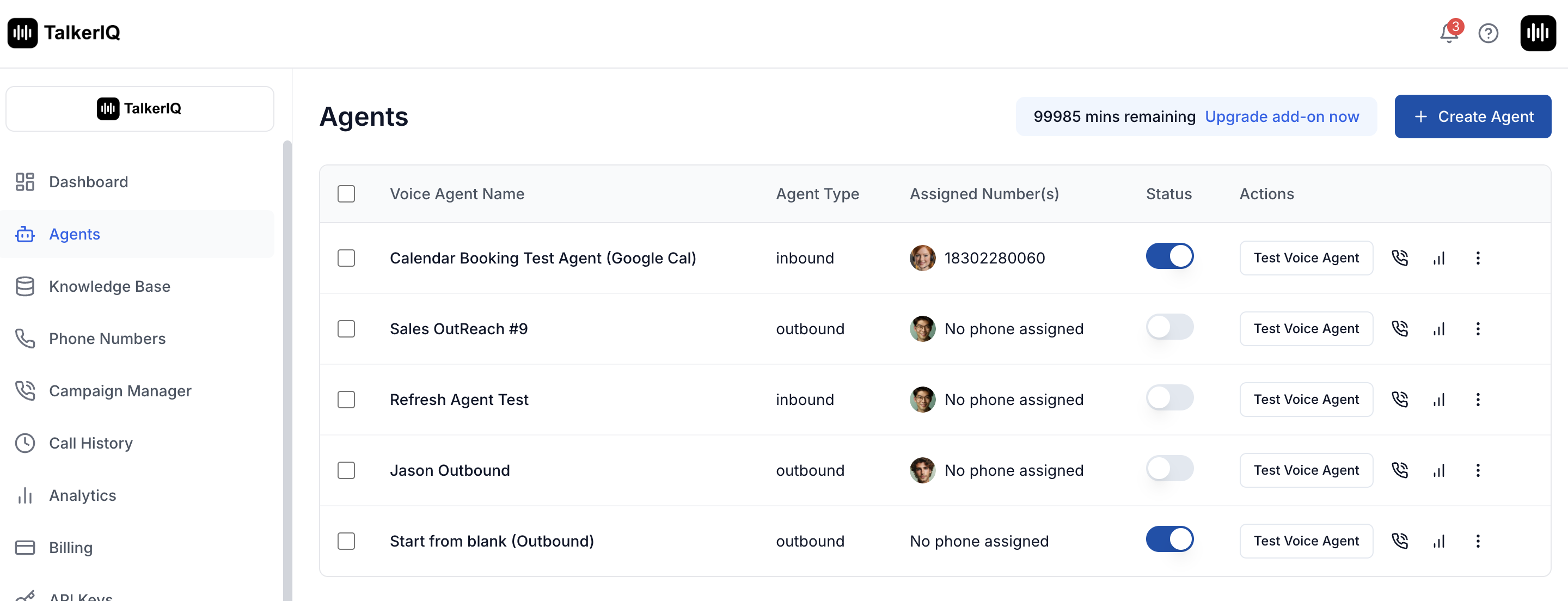
Task: Open the TalkerIQ workspace selector
Action: click(x=140, y=108)
